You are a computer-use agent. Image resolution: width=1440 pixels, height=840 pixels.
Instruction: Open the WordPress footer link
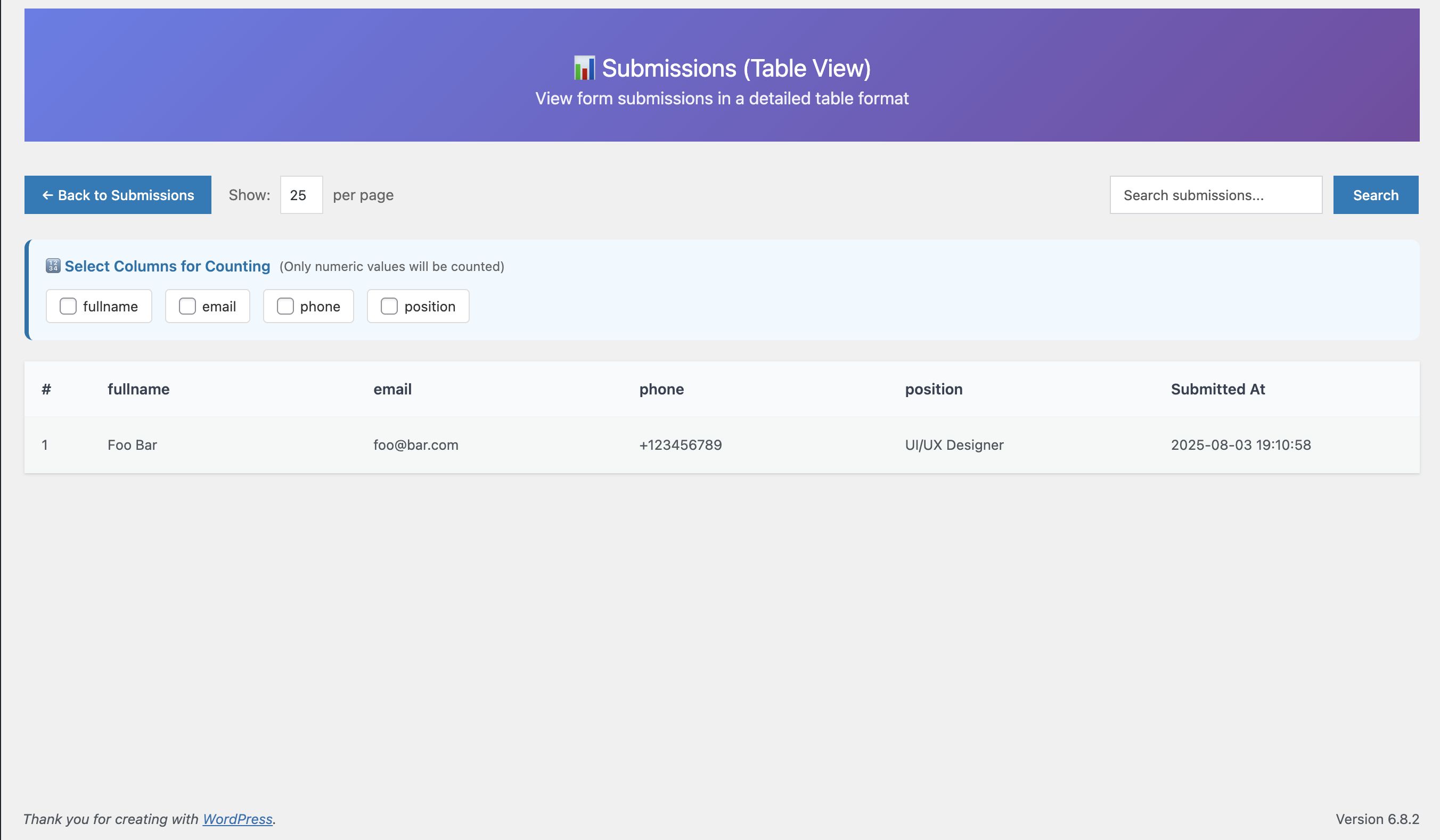click(237, 819)
